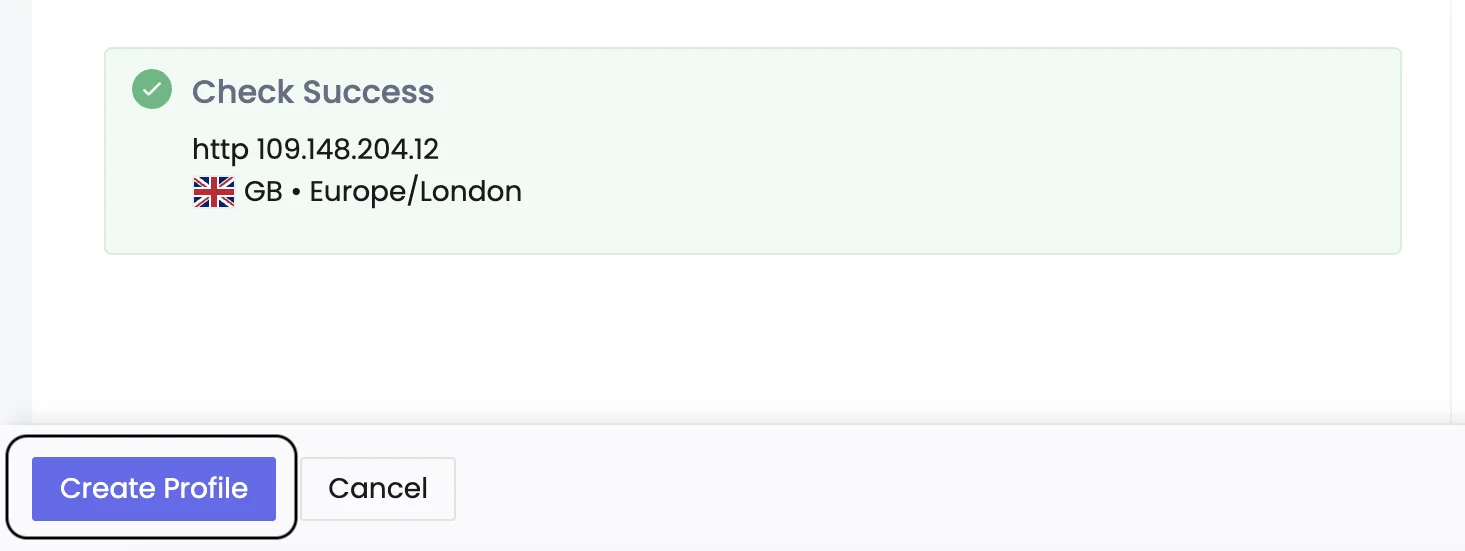The width and height of the screenshot is (1465, 551).
Task: Click the gray margin strip at left edge
Action: (x=15, y=200)
